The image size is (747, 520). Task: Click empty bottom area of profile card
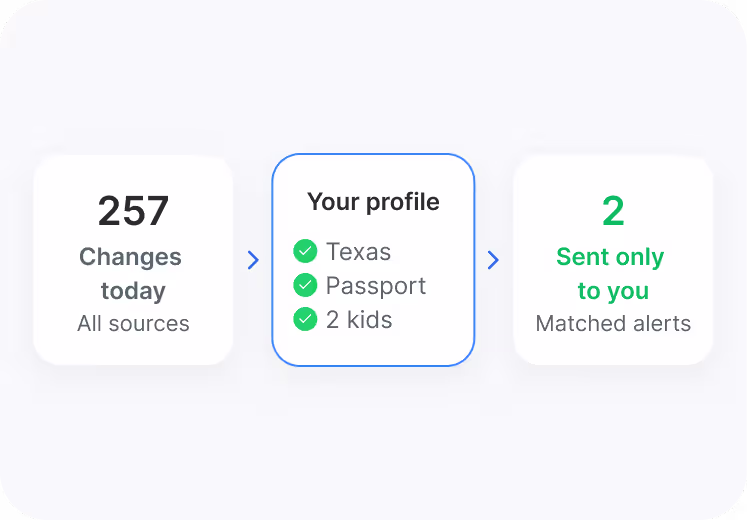[x=373, y=350]
